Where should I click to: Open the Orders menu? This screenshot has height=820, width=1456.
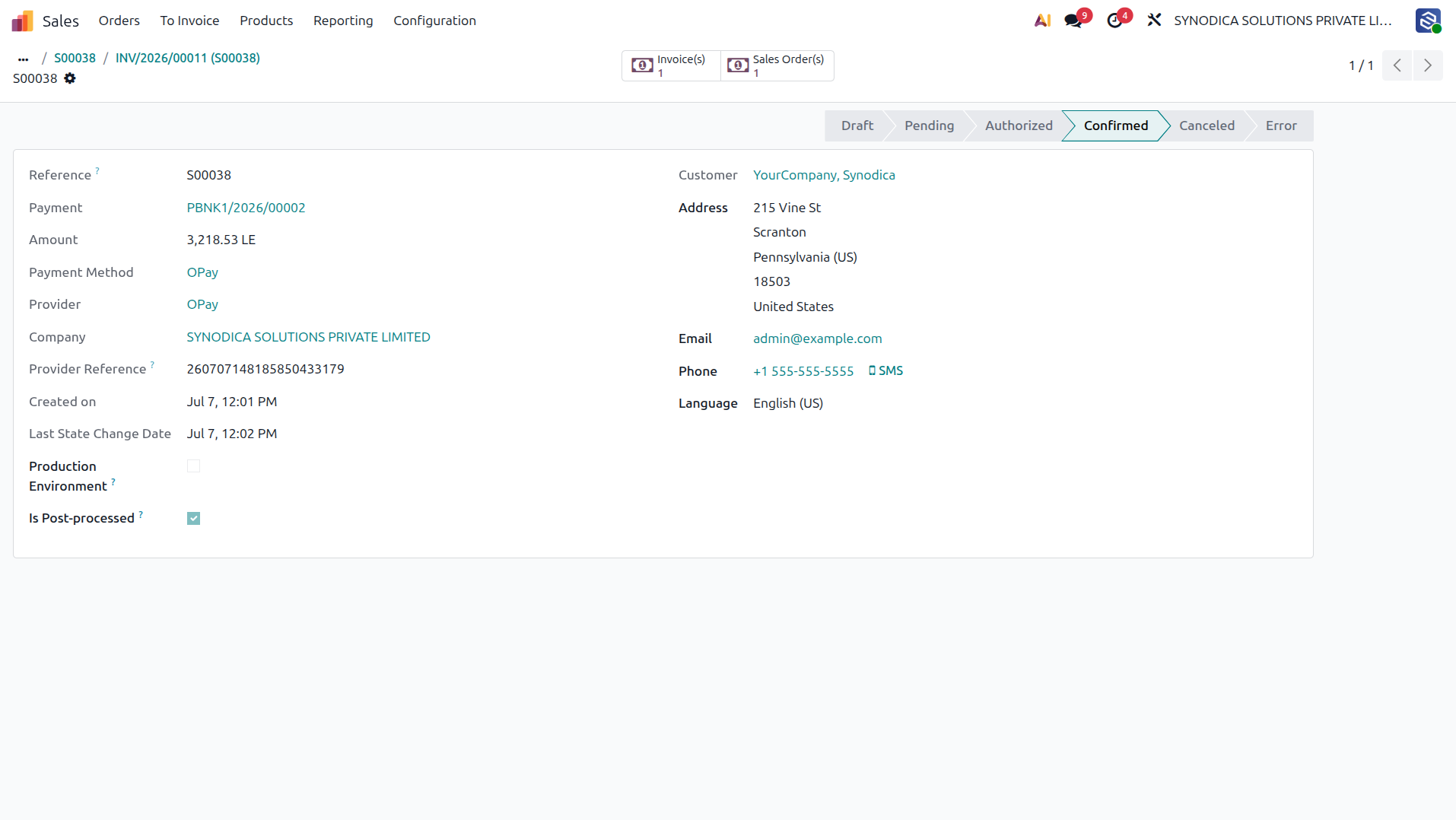(x=119, y=21)
